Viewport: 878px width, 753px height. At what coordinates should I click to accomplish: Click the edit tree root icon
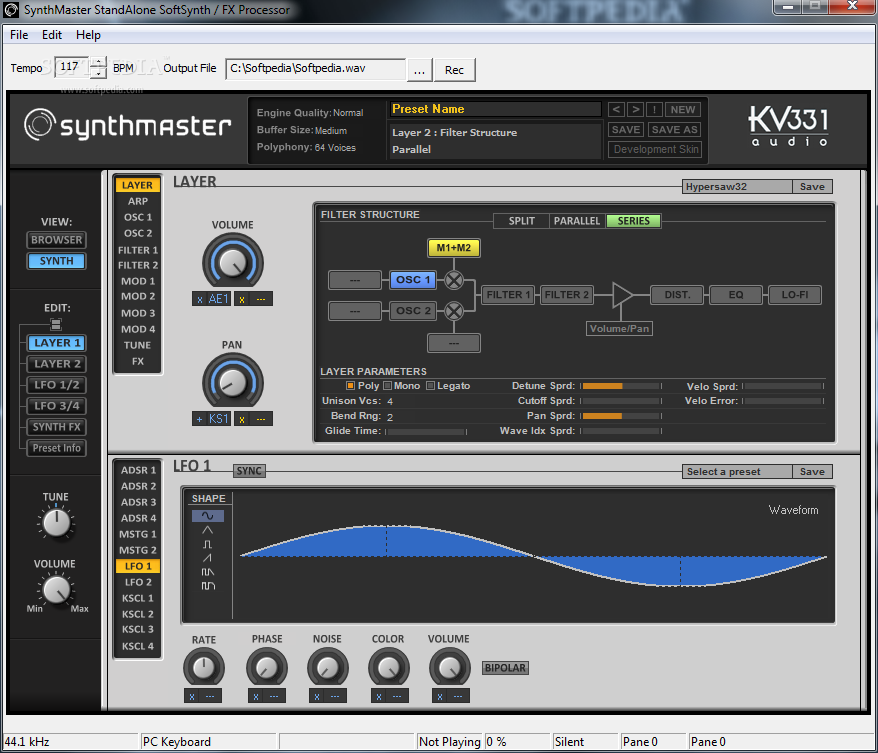click(55, 324)
